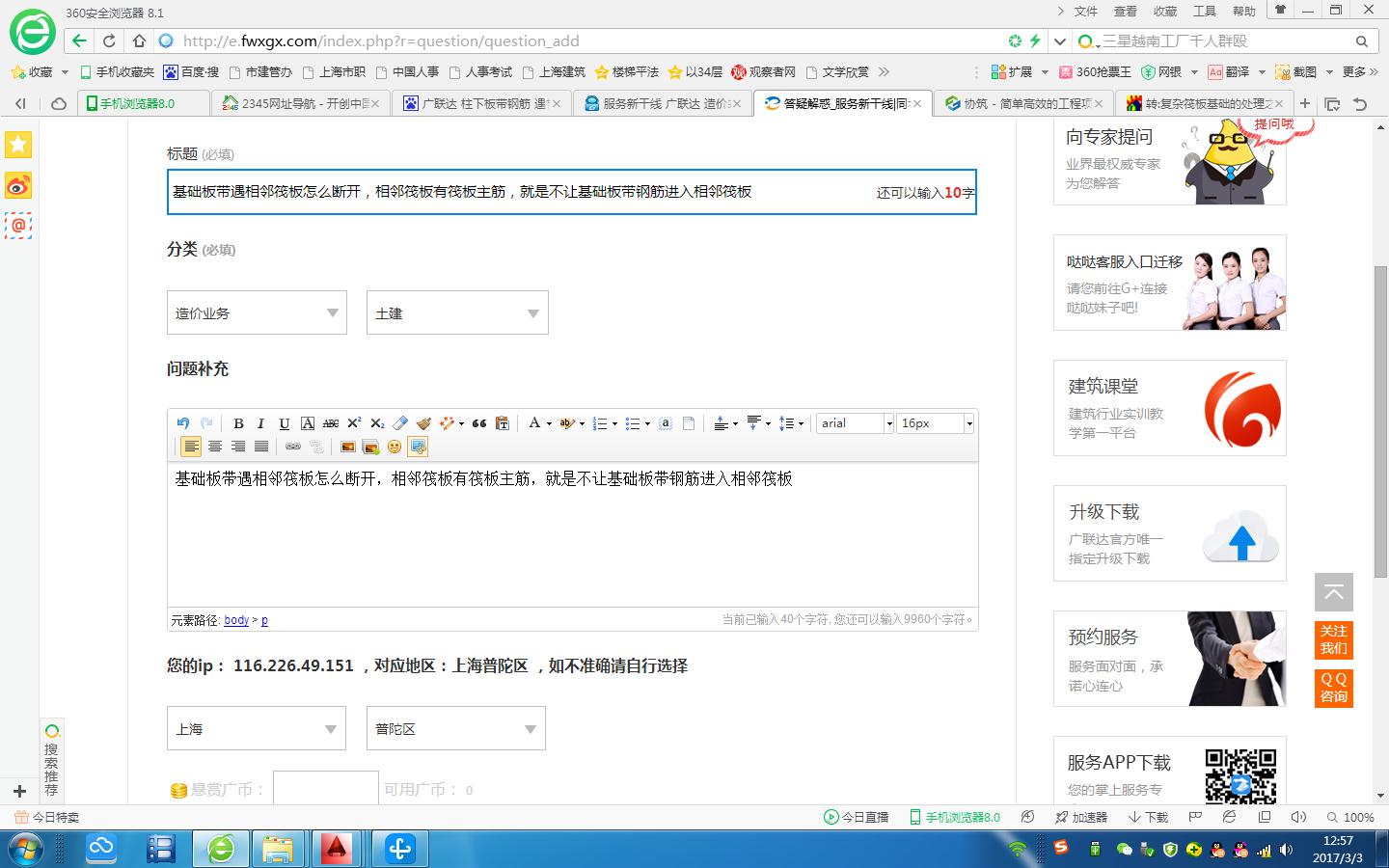Open the 工具 menu
1389x868 pixels.
point(1205,12)
